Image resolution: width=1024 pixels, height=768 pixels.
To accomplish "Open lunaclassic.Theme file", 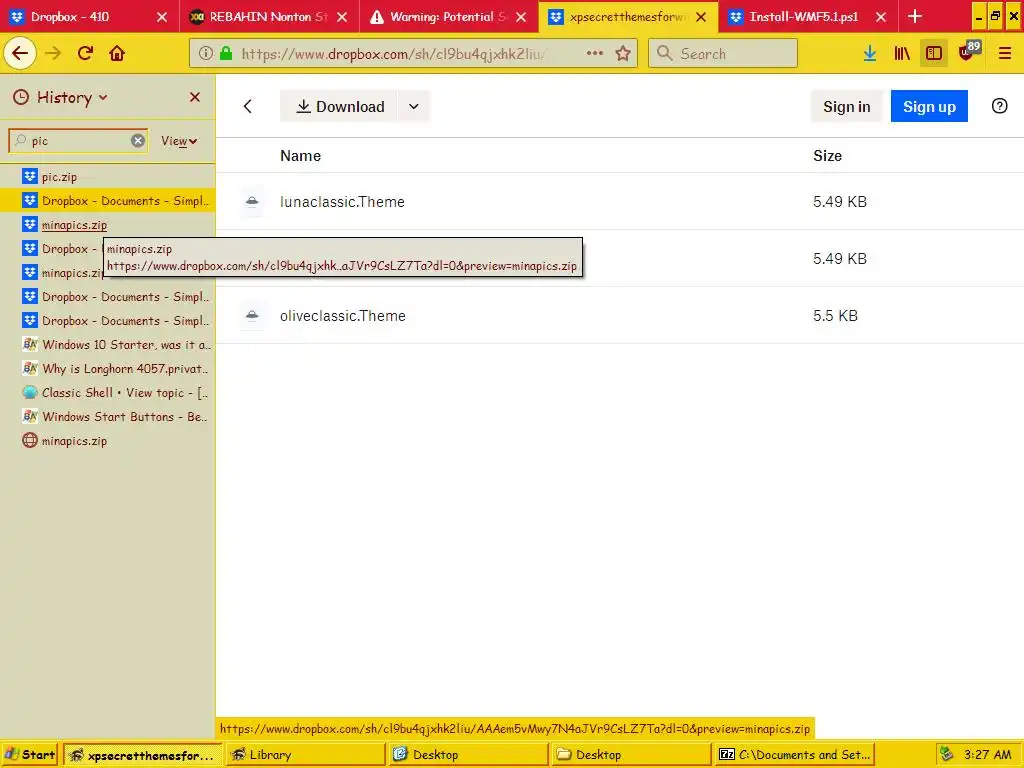I will (x=342, y=202).
